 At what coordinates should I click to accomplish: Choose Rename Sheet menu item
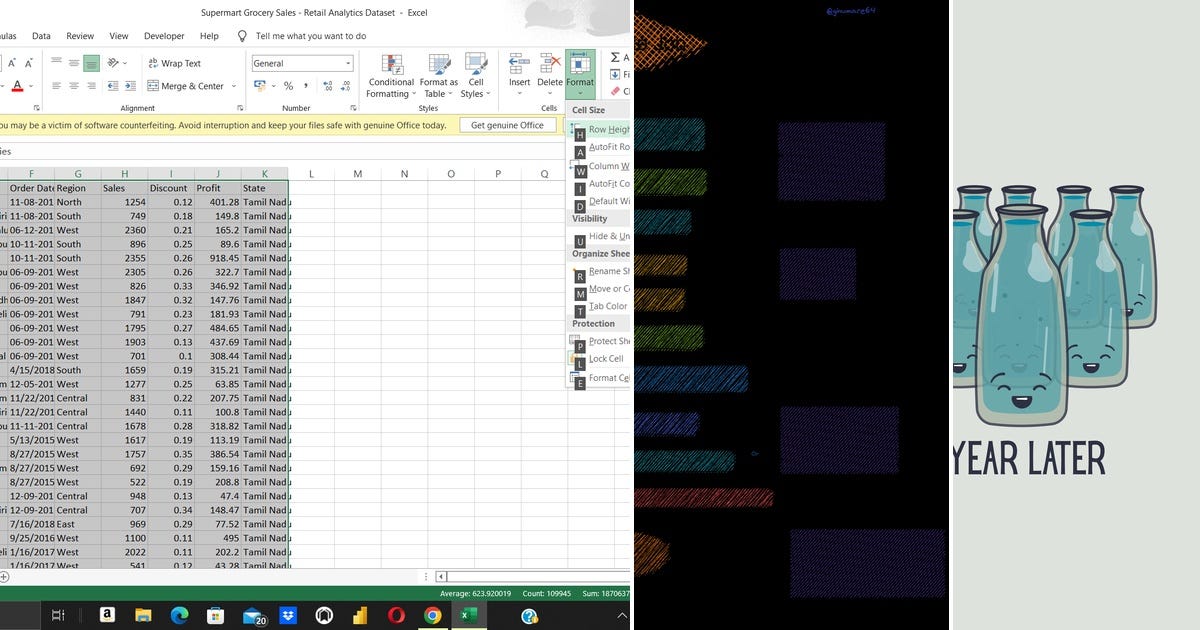599,271
